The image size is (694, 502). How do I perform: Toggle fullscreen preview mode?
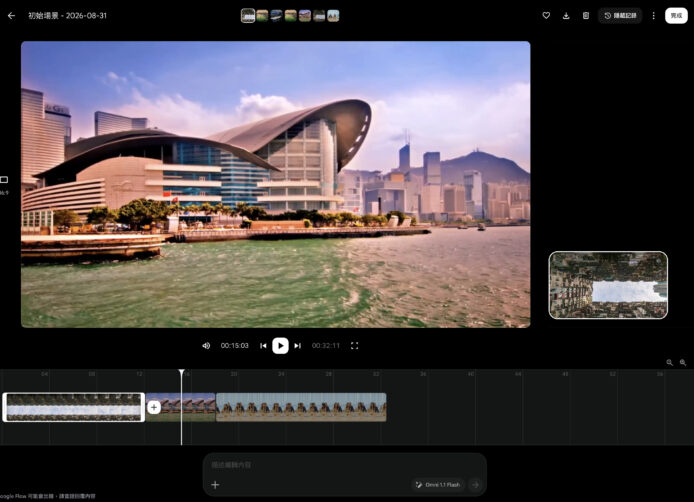click(x=355, y=346)
